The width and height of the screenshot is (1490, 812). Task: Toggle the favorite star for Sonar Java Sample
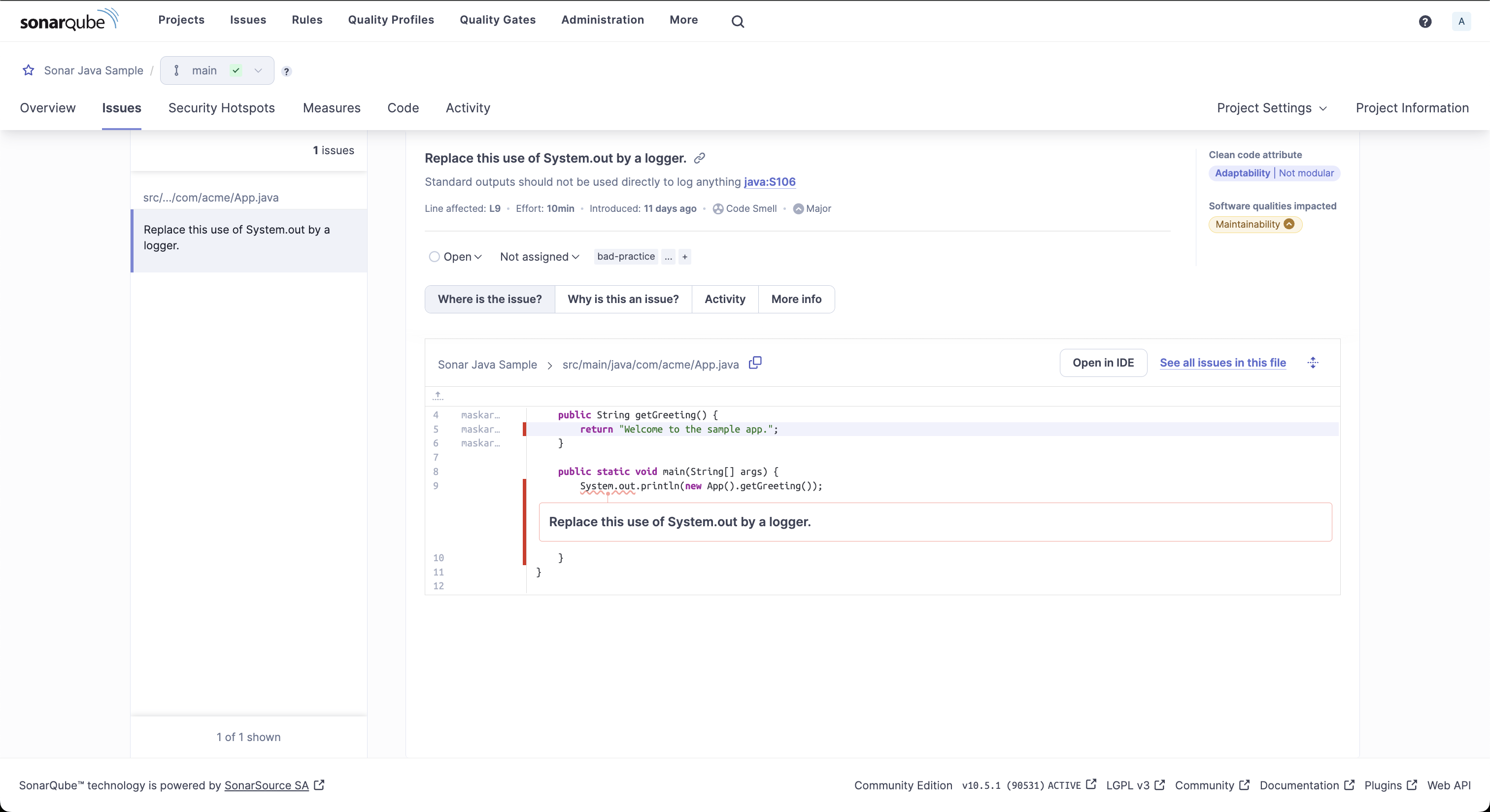[29, 70]
